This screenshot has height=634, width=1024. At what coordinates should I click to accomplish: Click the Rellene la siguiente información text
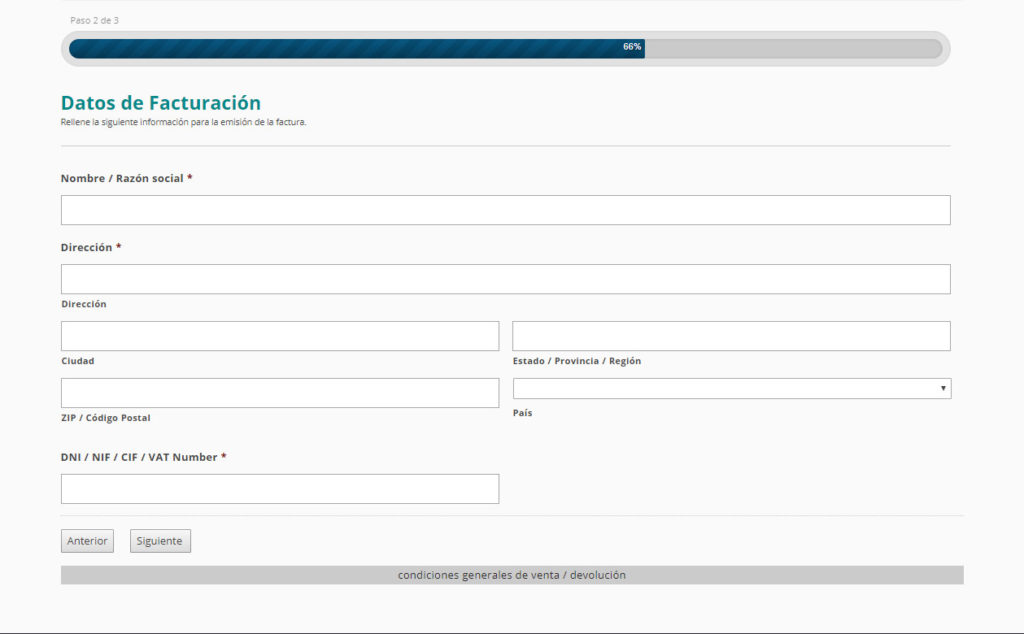coord(184,122)
